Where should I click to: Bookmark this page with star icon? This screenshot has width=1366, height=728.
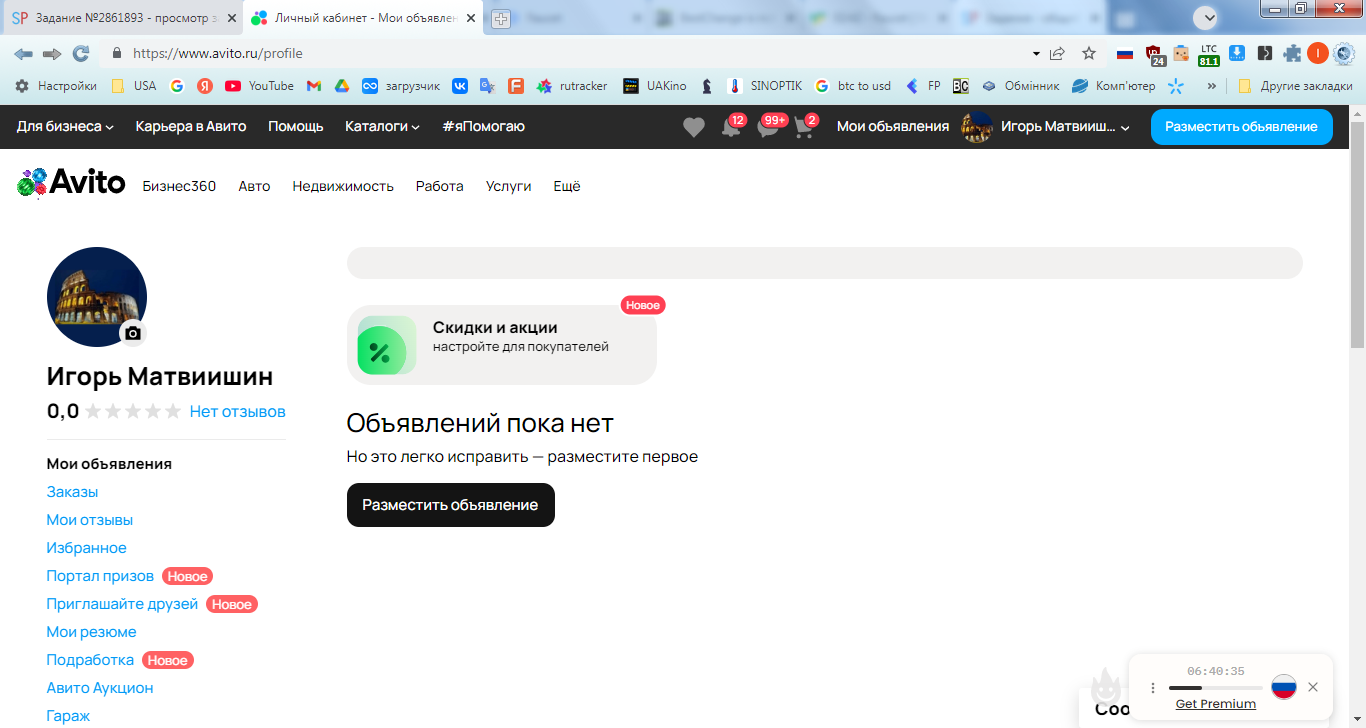[x=1089, y=53]
